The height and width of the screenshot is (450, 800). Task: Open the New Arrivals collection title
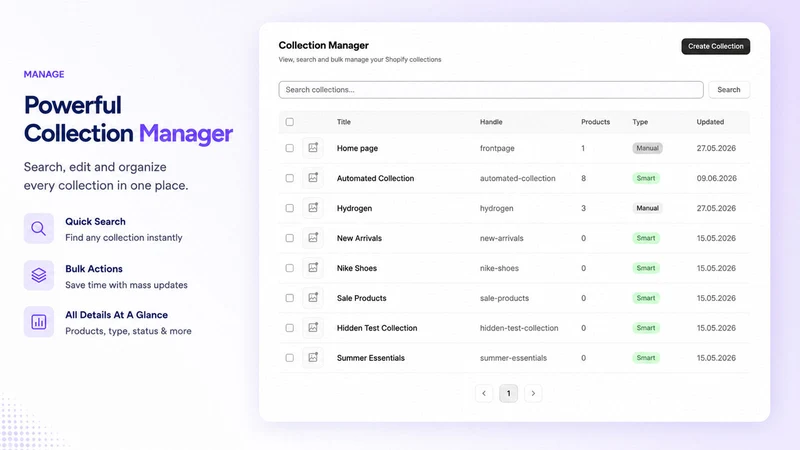tap(359, 238)
